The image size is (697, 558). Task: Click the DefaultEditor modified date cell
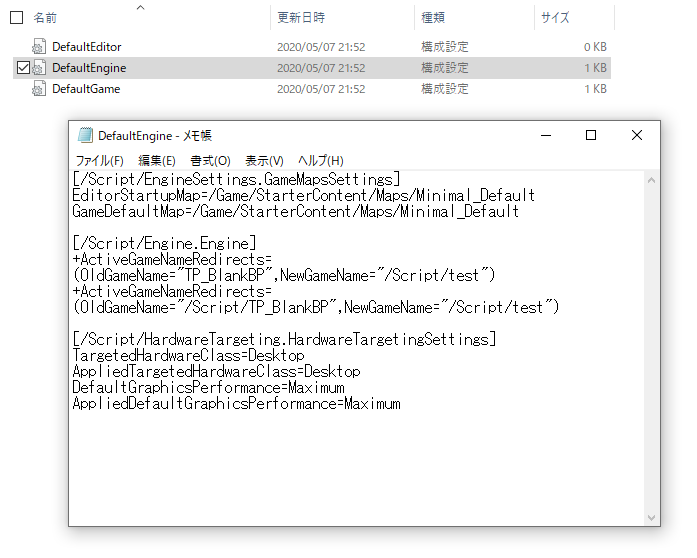click(x=321, y=47)
